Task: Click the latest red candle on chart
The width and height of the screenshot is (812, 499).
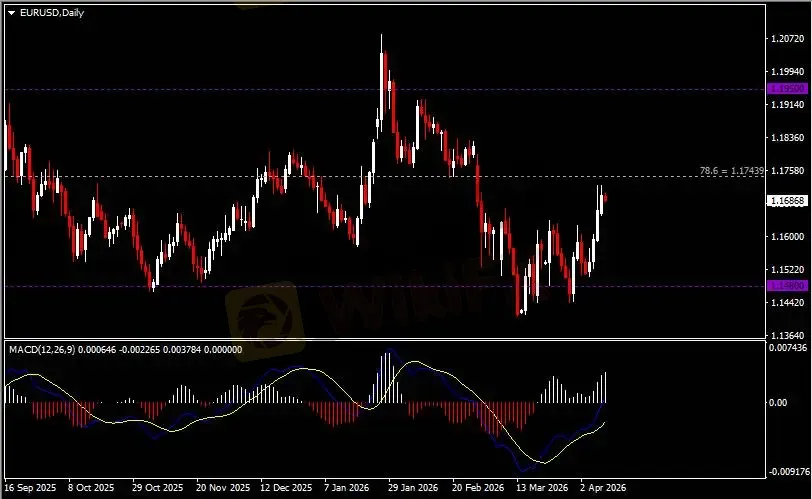Action: pos(605,198)
